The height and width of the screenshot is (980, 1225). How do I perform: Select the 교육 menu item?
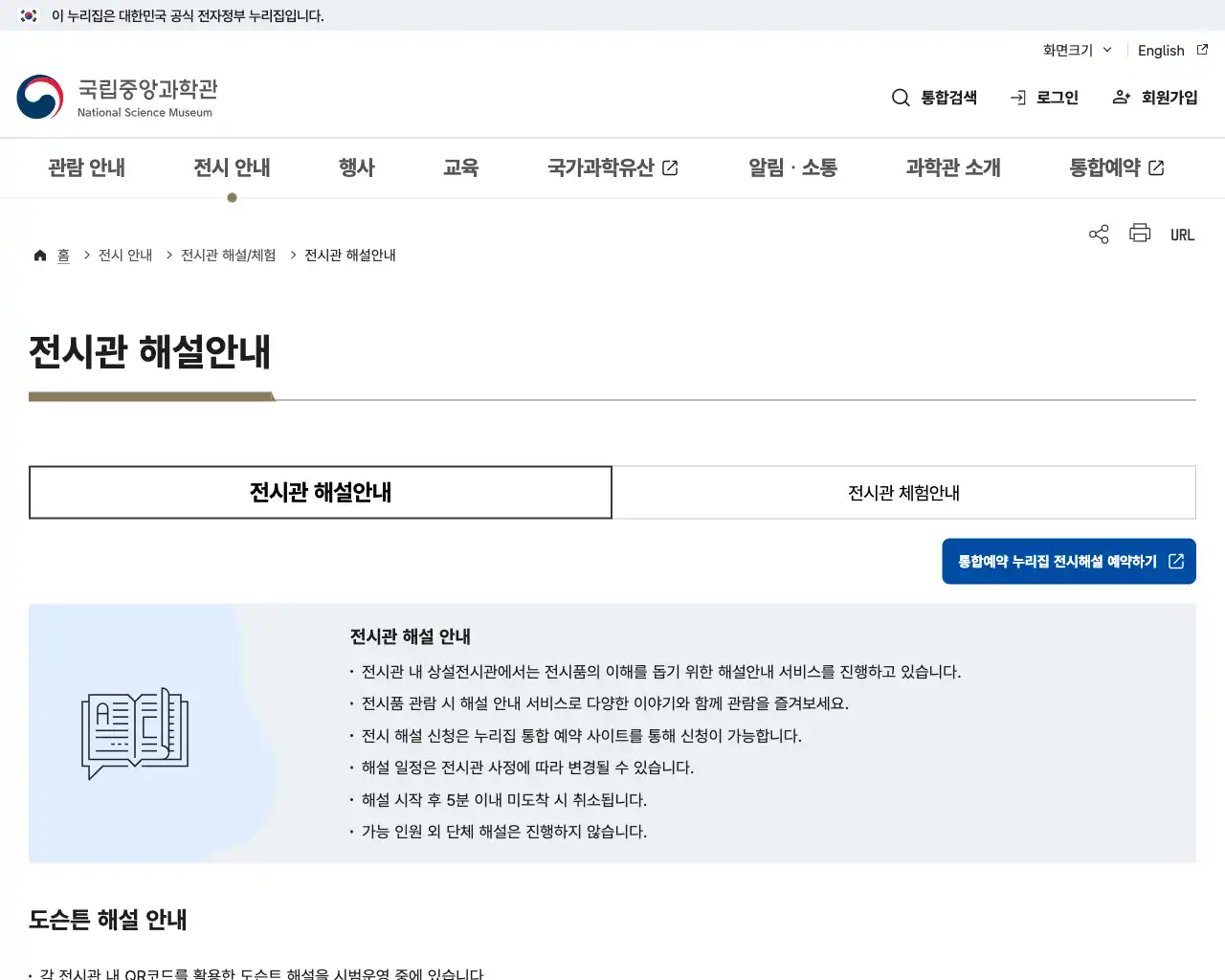[x=461, y=167]
